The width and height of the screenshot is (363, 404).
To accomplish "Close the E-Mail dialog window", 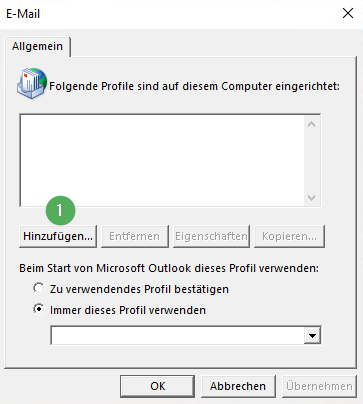I will tap(348, 13).
